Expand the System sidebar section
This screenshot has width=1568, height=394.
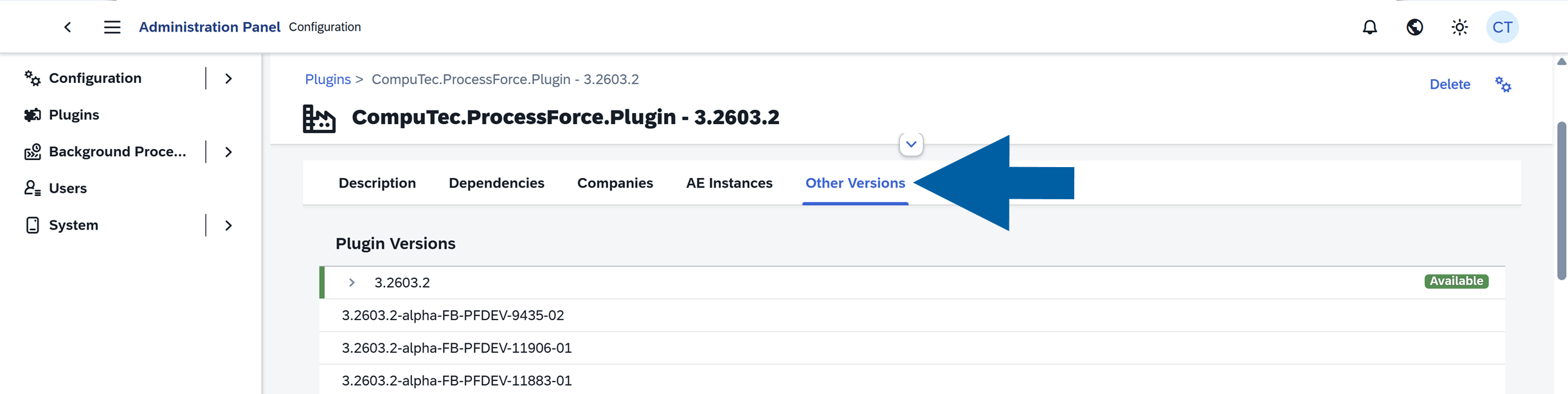click(228, 225)
